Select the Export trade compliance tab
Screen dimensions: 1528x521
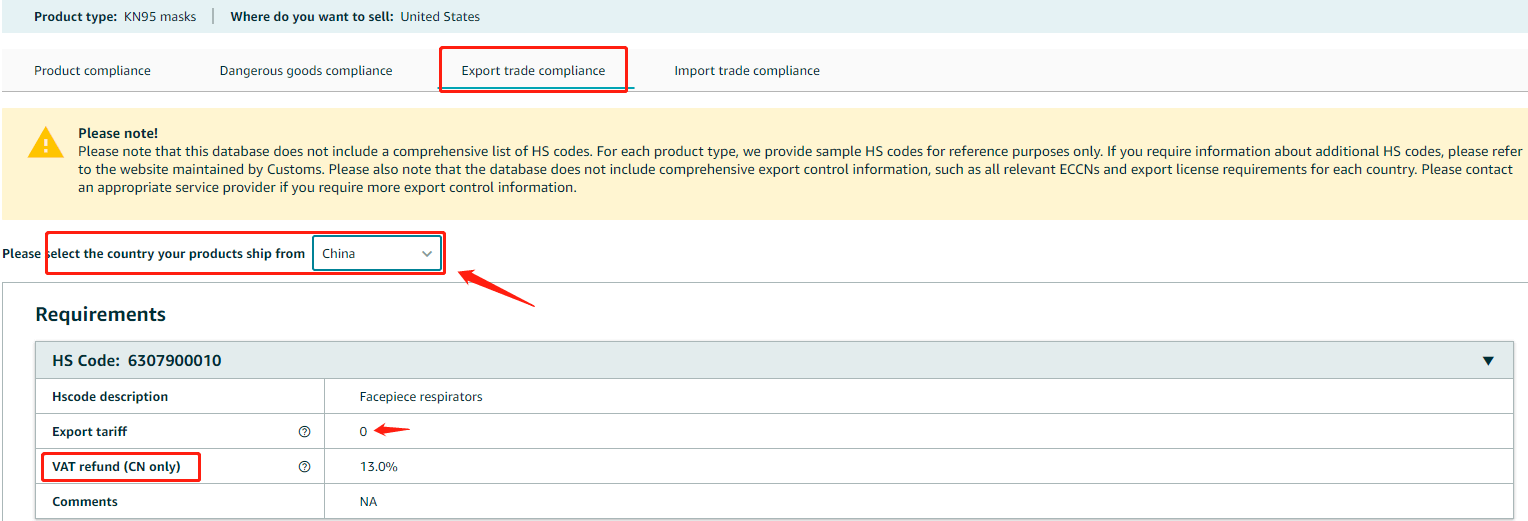coord(533,71)
